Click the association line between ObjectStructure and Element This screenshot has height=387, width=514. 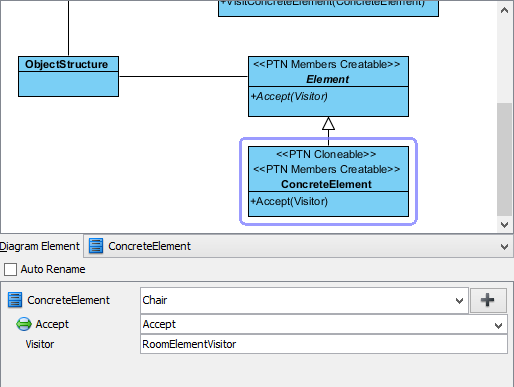pos(183,76)
